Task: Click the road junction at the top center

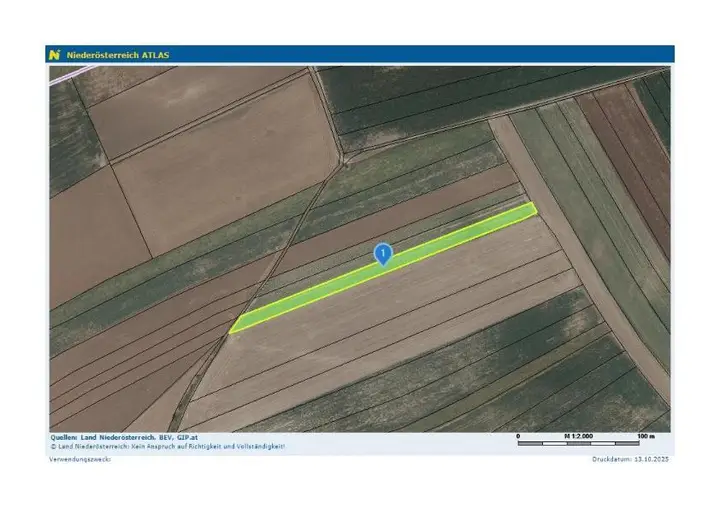Action: point(345,158)
